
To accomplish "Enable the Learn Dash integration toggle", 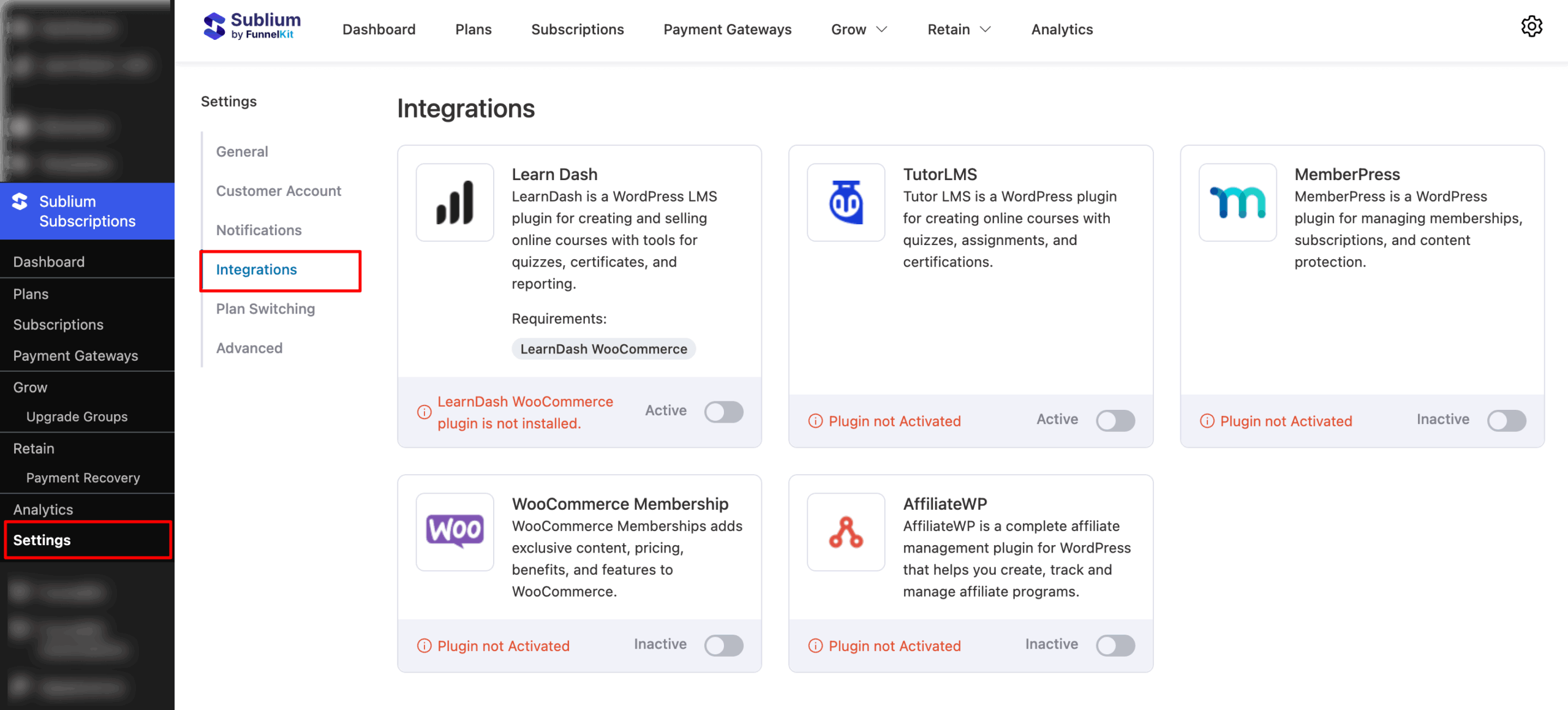I will [723, 412].
